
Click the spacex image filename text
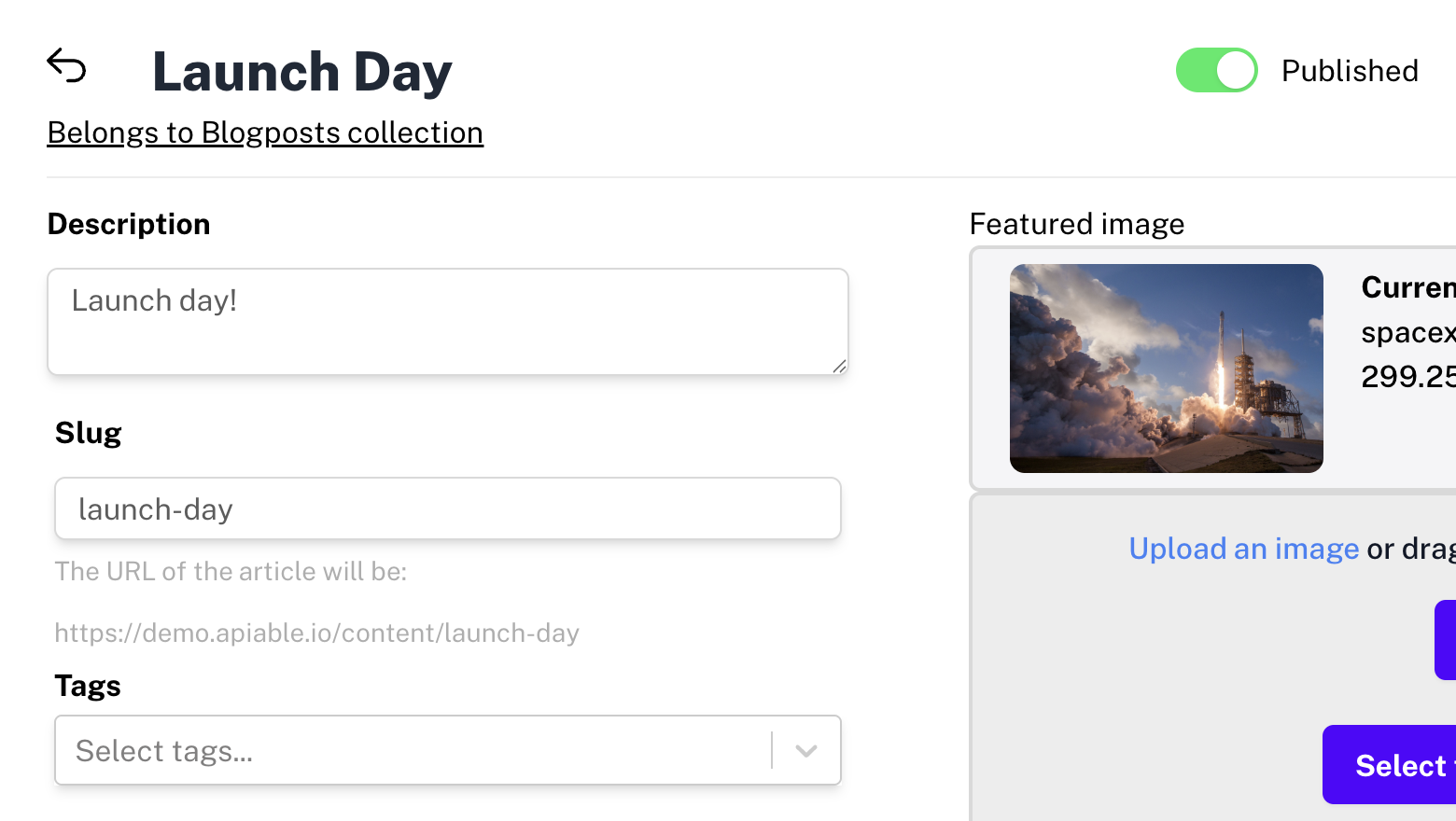click(1407, 332)
